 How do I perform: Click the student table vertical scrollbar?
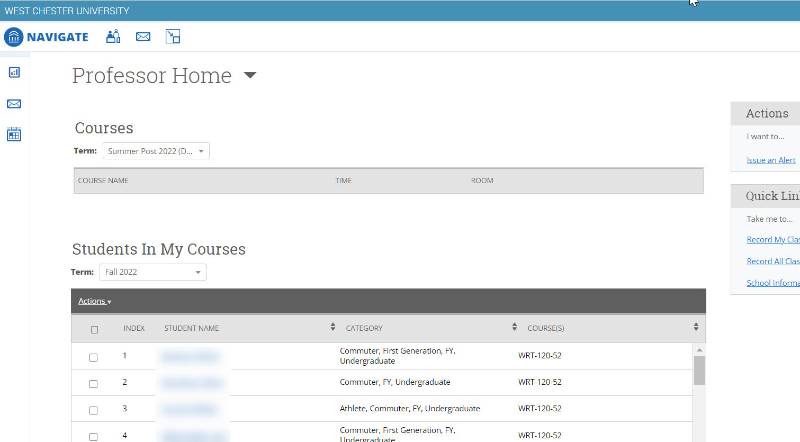pos(699,370)
